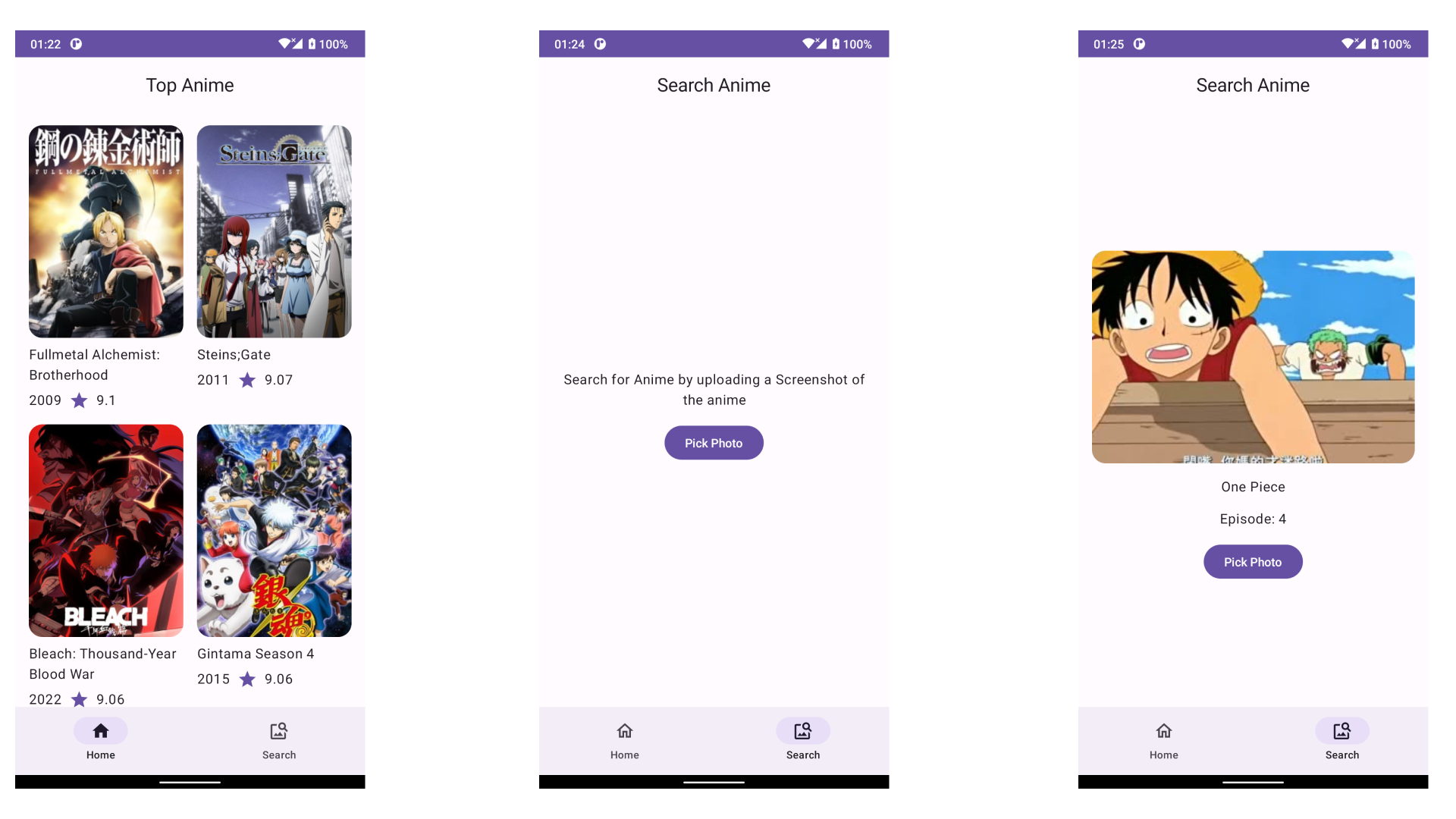Click Gintama Season 4 anime poster
Image resolution: width=1456 pixels, height=819 pixels.
click(274, 530)
